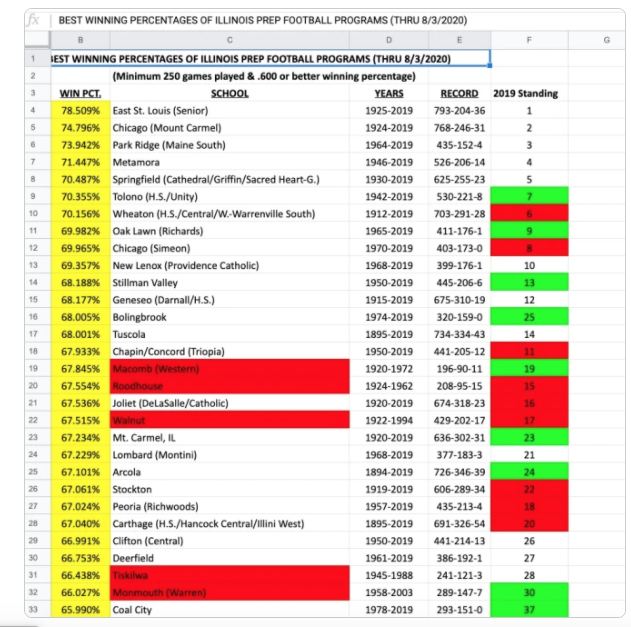Select green standing cell 7 for Tolono
Screen dimensions: 631x627
[529, 196]
